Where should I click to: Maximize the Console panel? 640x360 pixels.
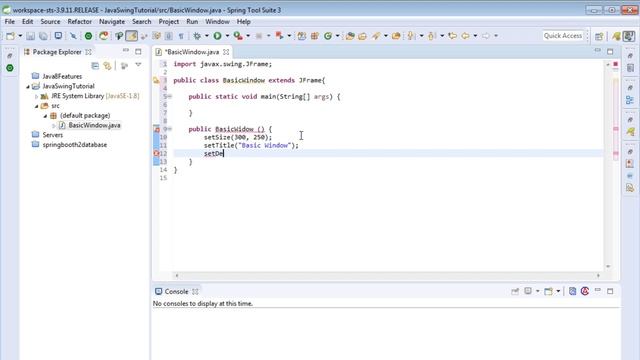(610, 291)
